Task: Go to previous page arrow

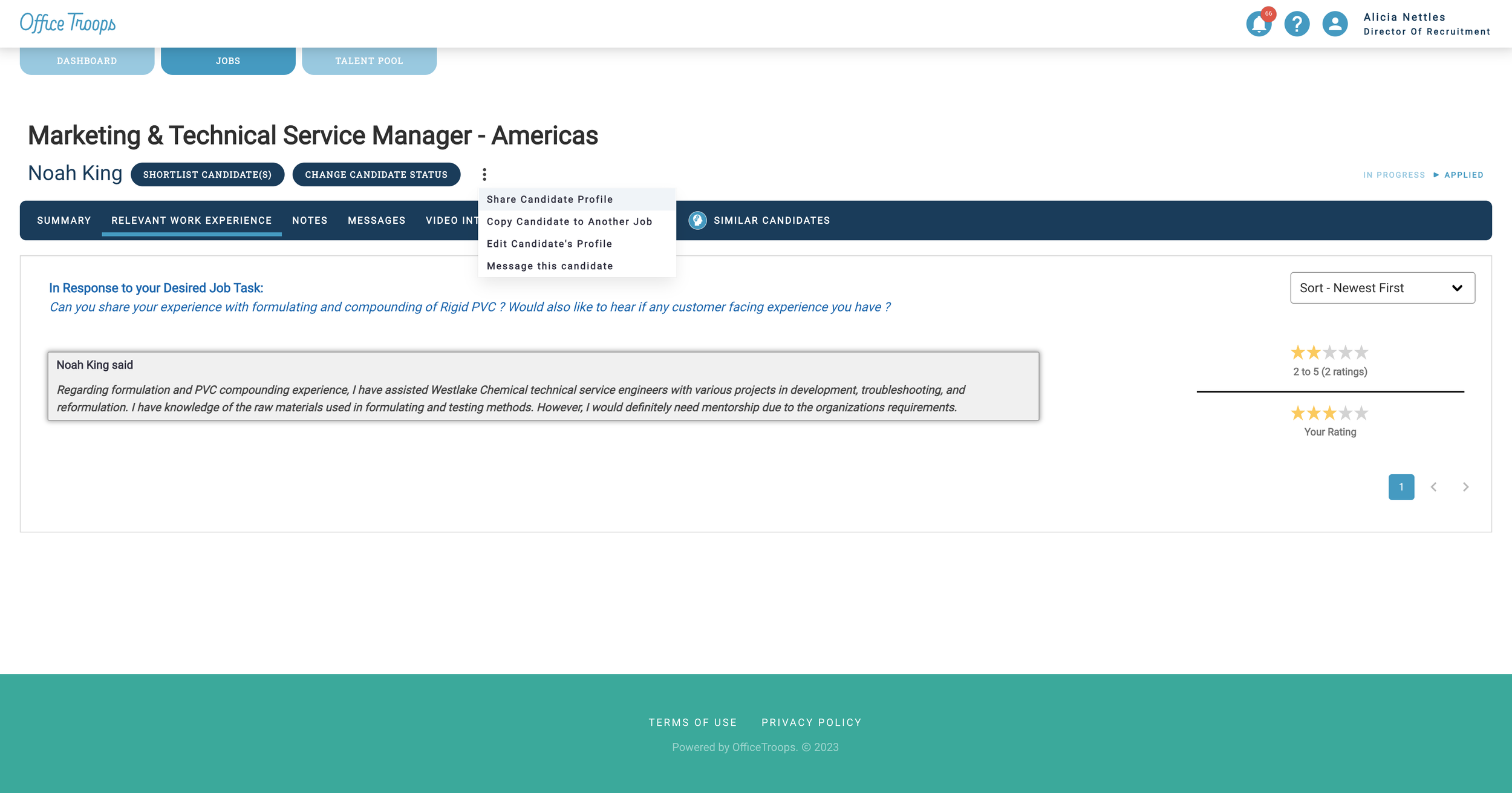Action: coord(1433,487)
